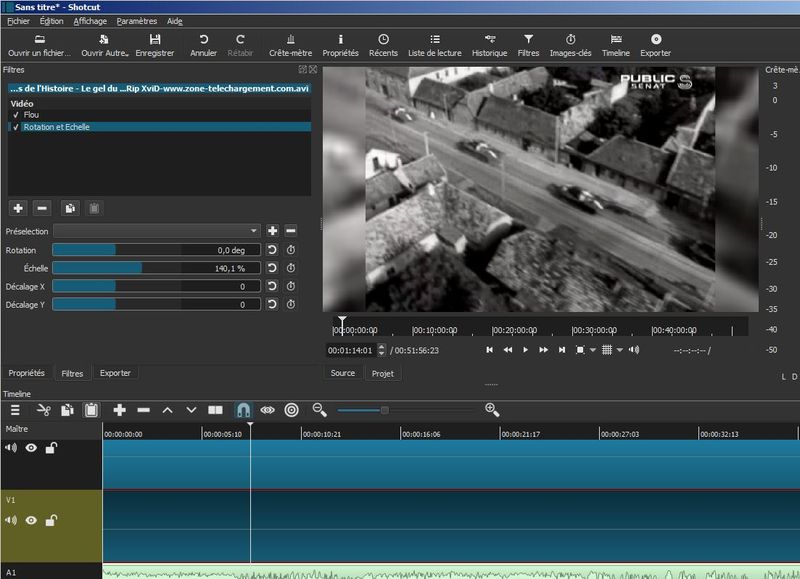Save a new Présélection preset
800x579 pixels.
pyautogui.click(x=272, y=231)
